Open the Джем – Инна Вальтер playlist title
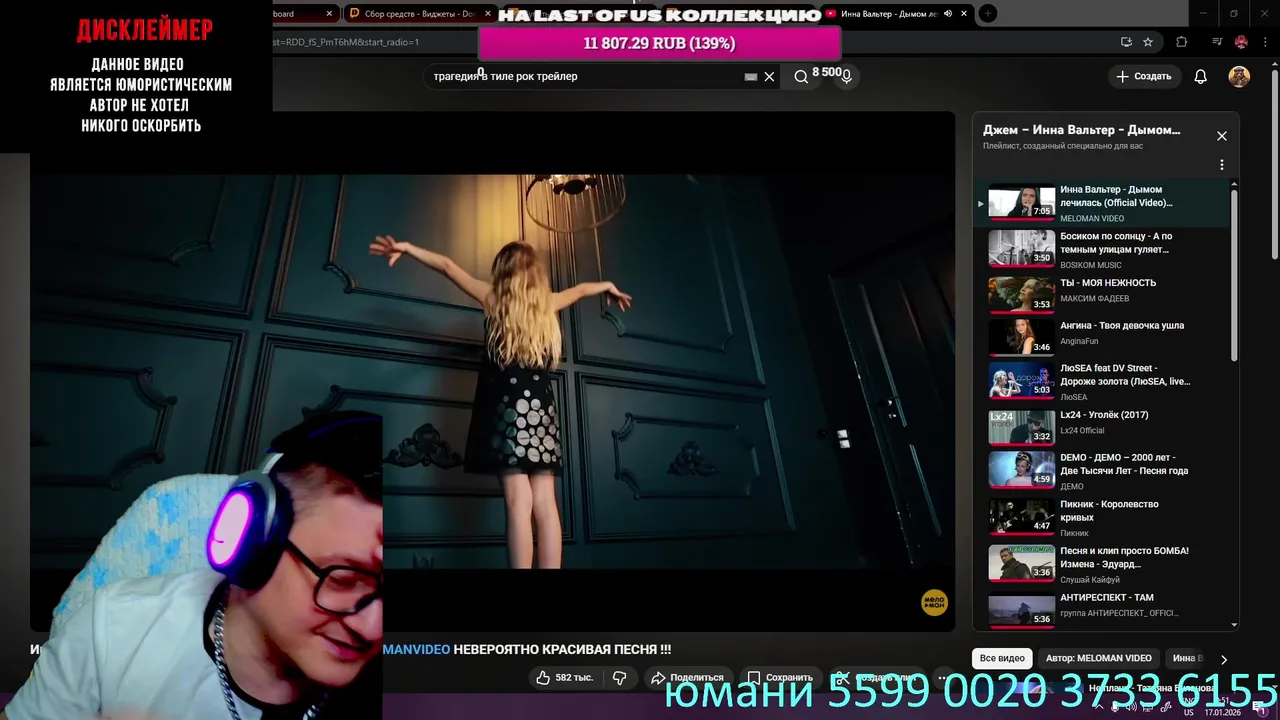This screenshot has height=720, width=1280. point(1081,130)
